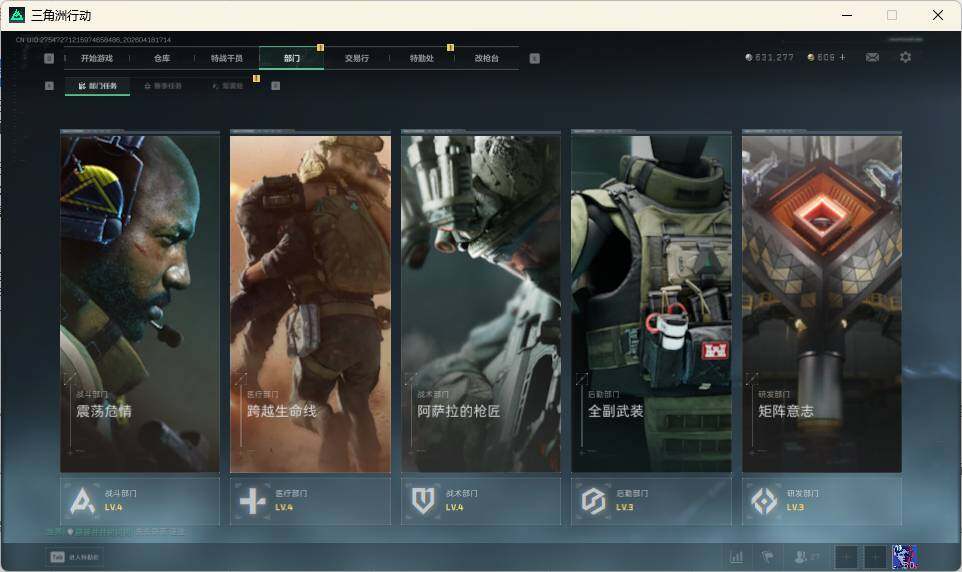Screen dimensions: 962x572
Task: Click the second empty squad invite slot
Action: point(875,557)
